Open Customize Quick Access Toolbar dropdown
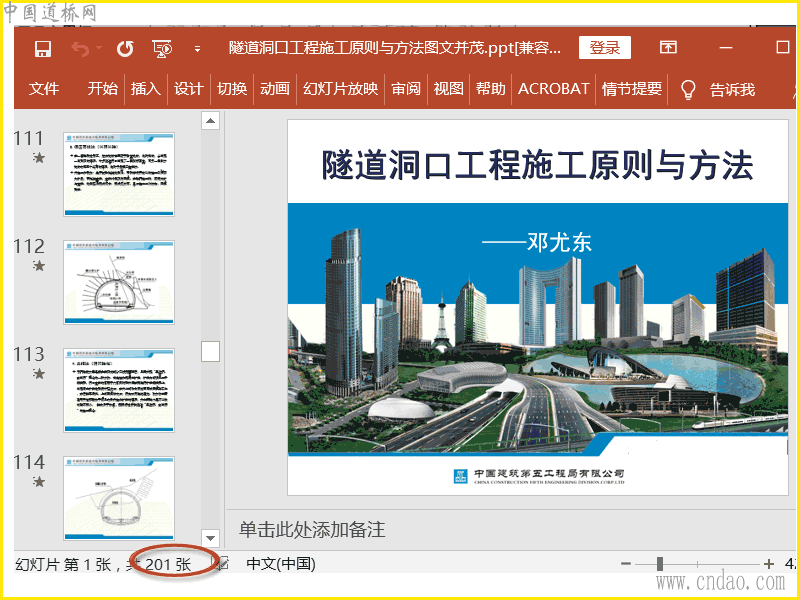The height and width of the screenshot is (600, 800). (x=197, y=48)
